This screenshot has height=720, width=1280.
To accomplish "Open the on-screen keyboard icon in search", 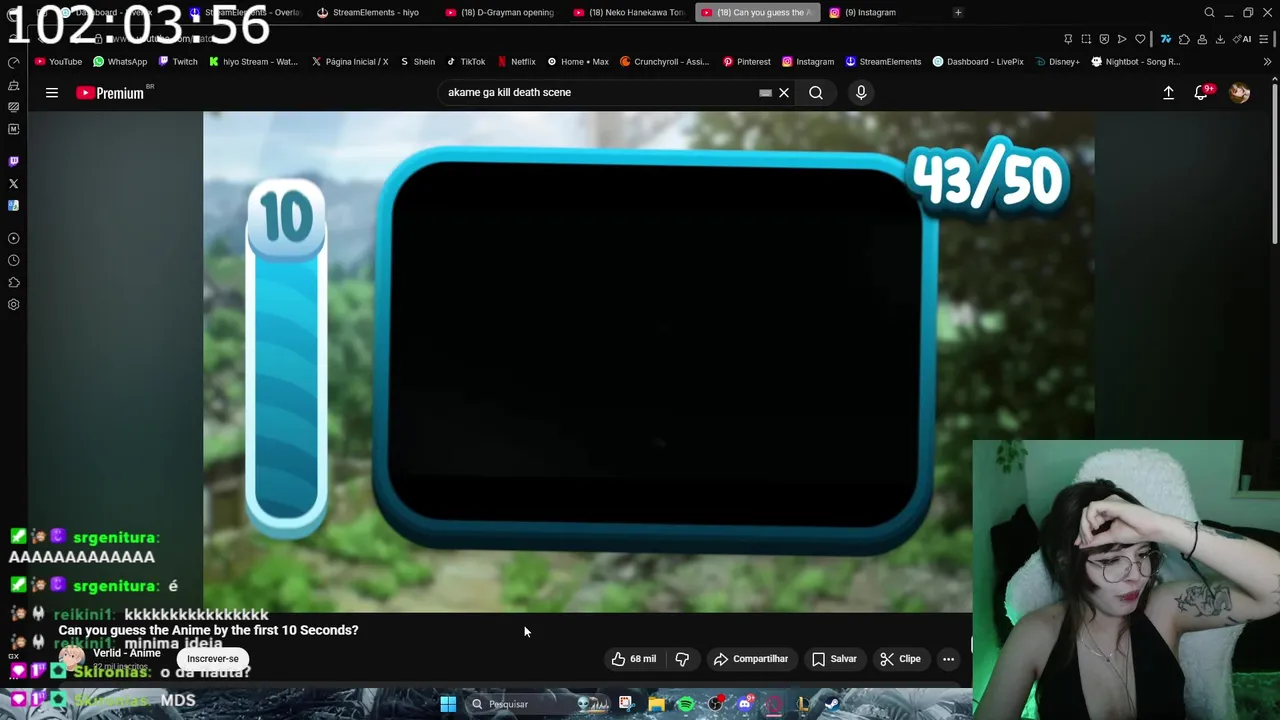I will click(x=765, y=93).
